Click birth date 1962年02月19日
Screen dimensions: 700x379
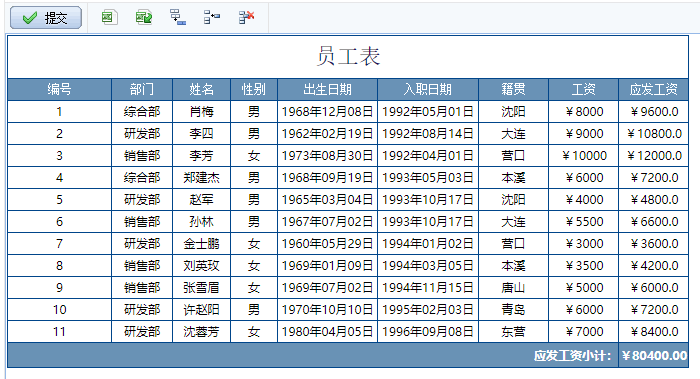pyautogui.click(x=327, y=133)
